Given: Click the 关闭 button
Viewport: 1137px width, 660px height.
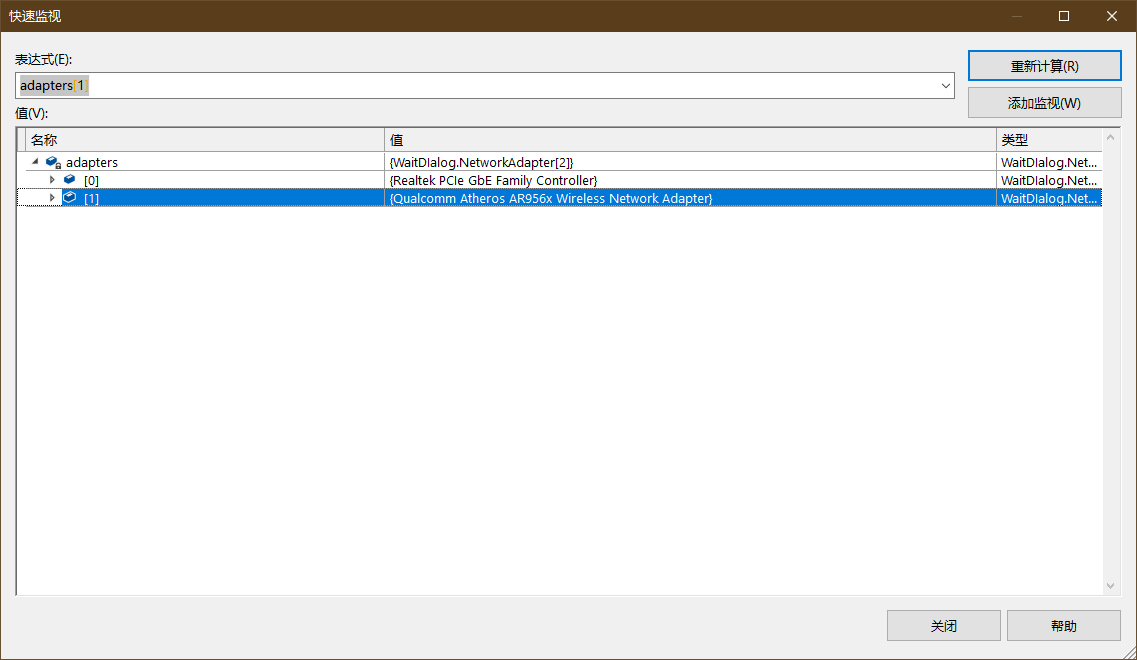Looking at the screenshot, I should 943,625.
